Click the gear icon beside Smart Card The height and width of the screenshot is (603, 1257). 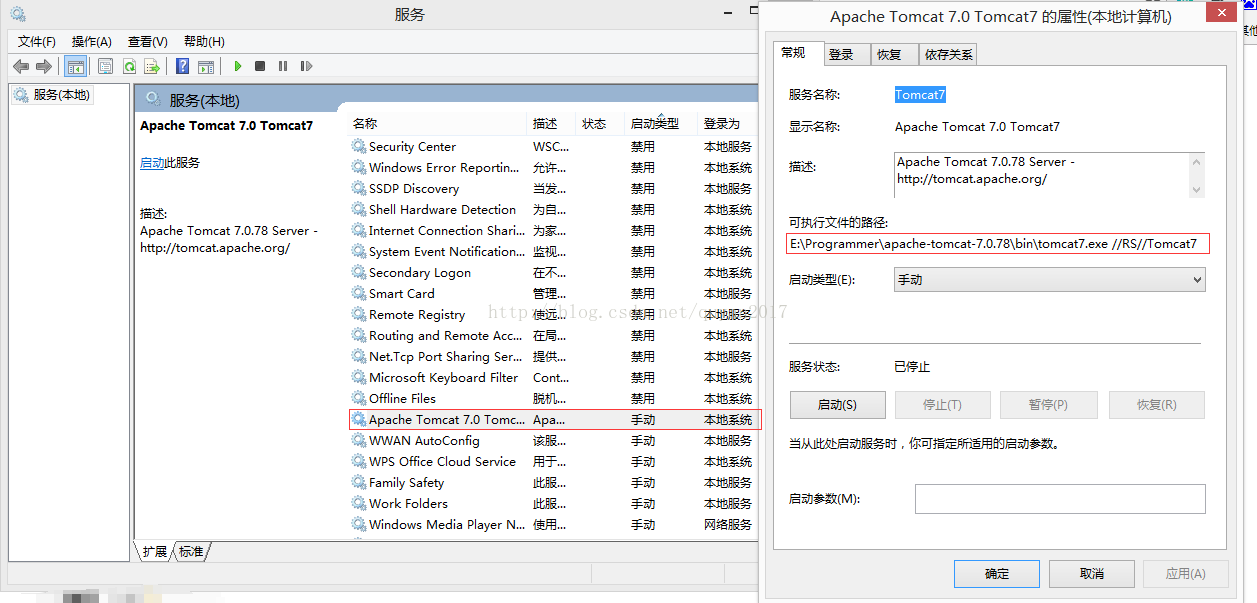pos(359,293)
